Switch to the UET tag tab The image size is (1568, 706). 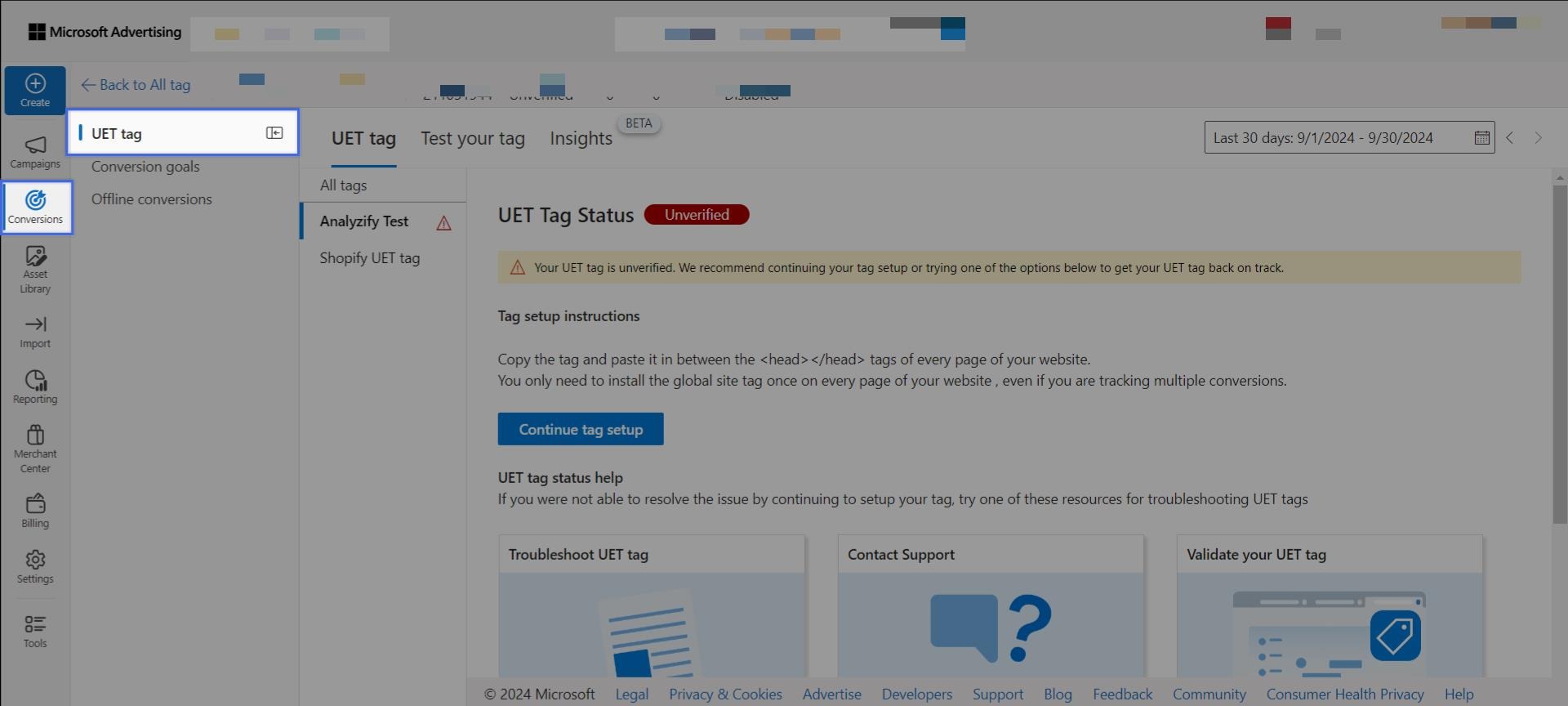363,139
